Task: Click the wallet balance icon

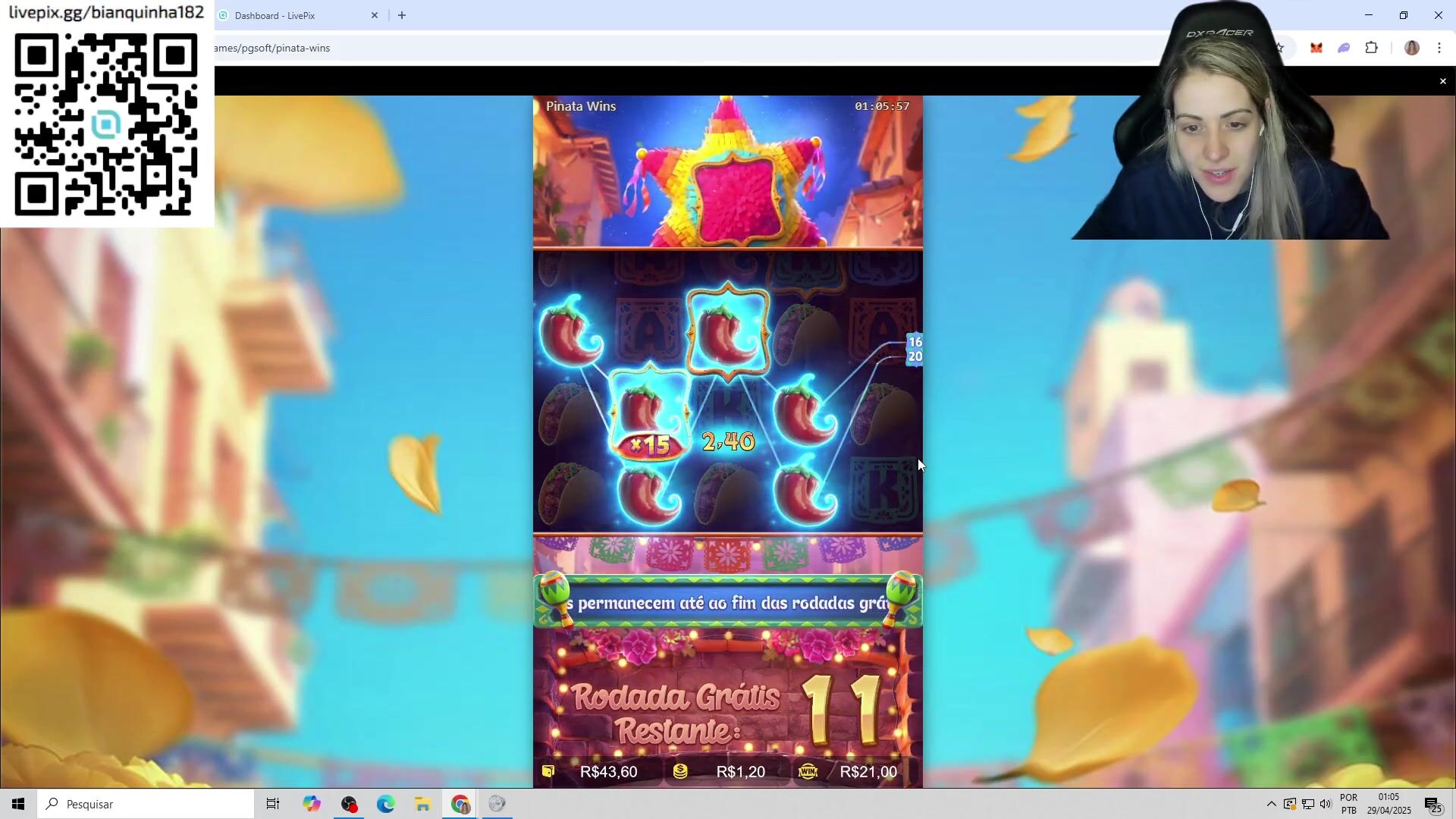Action: pyautogui.click(x=548, y=771)
